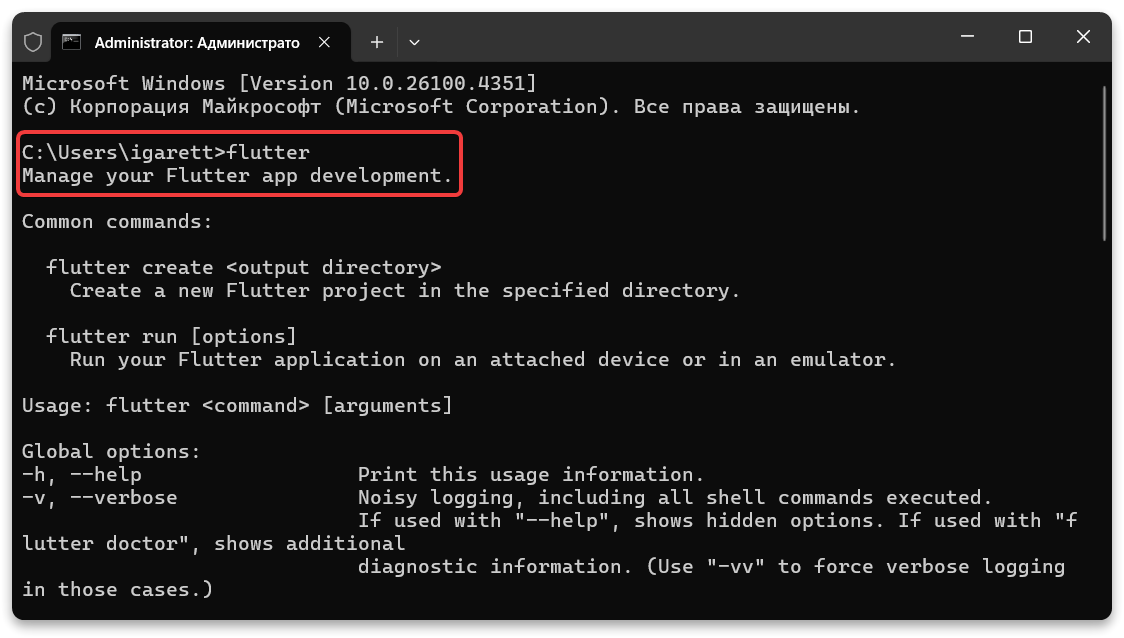The width and height of the screenshot is (1124, 638).
Task: Maximize the terminal window
Action: 1025,37
